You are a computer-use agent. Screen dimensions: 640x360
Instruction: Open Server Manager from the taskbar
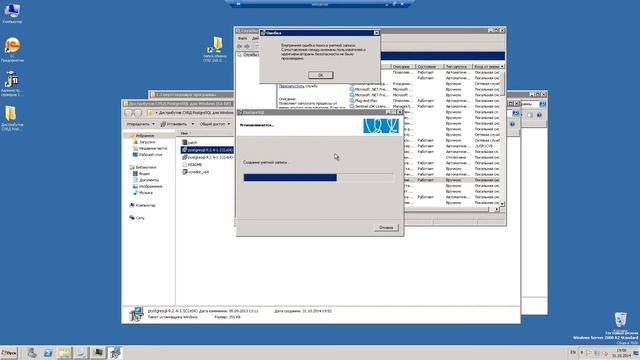[31, 353]
